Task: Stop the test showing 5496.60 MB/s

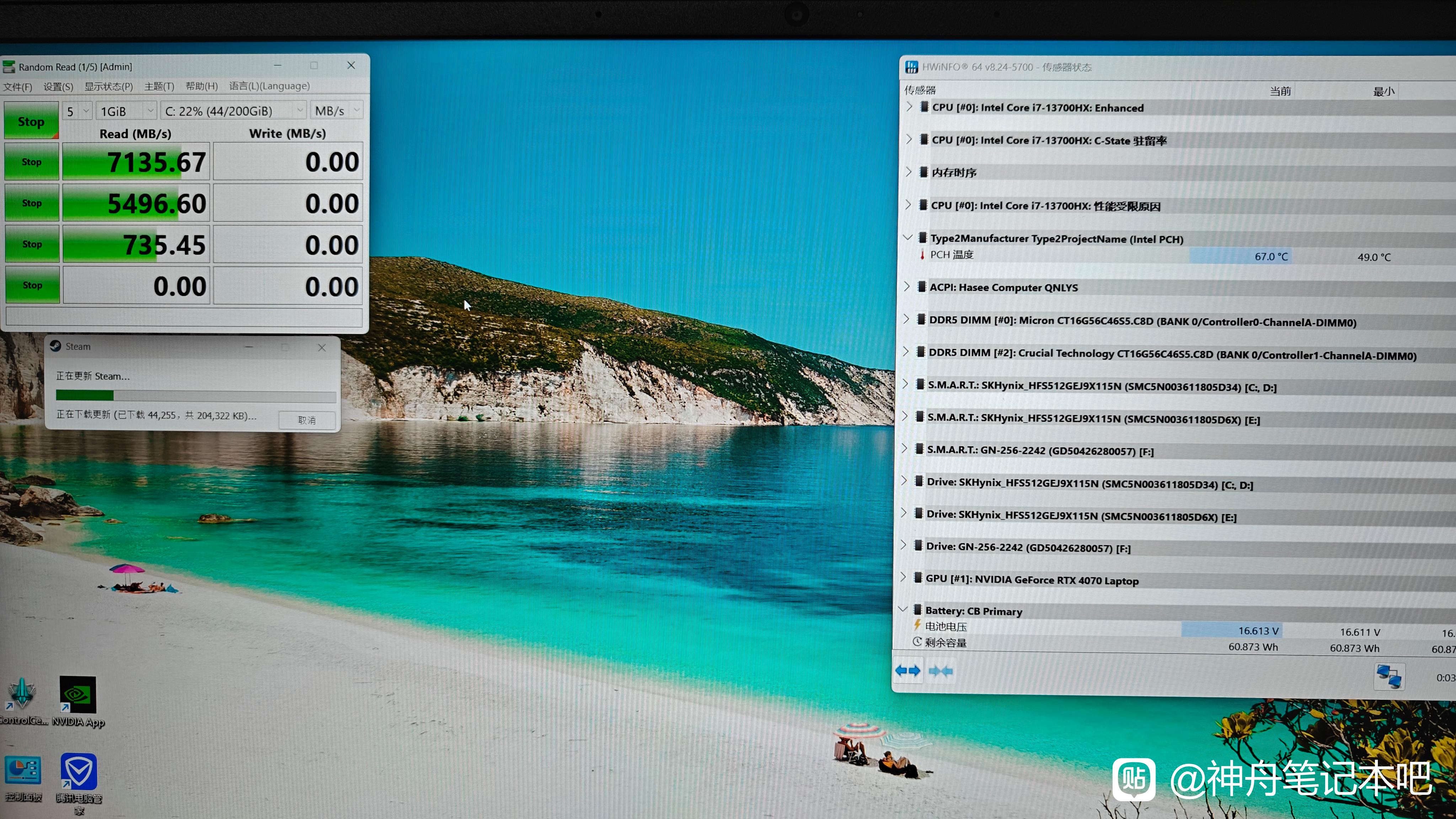Action: point(32,203)
